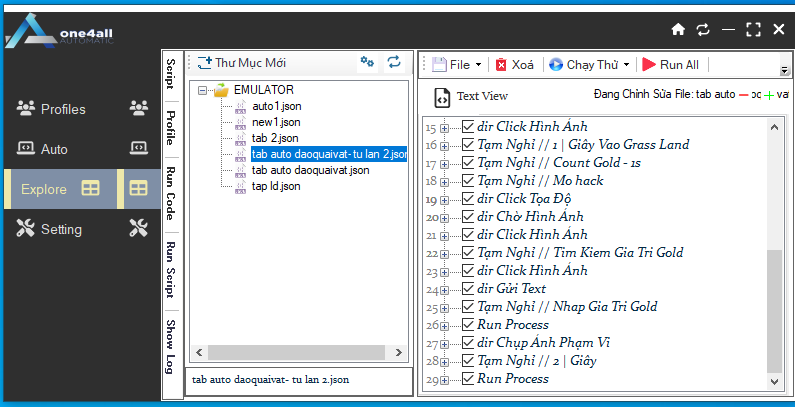Toggle checkbox for step 18 Mo hack
This screenshot has height=407, width=795.
[x=468, y=180]
